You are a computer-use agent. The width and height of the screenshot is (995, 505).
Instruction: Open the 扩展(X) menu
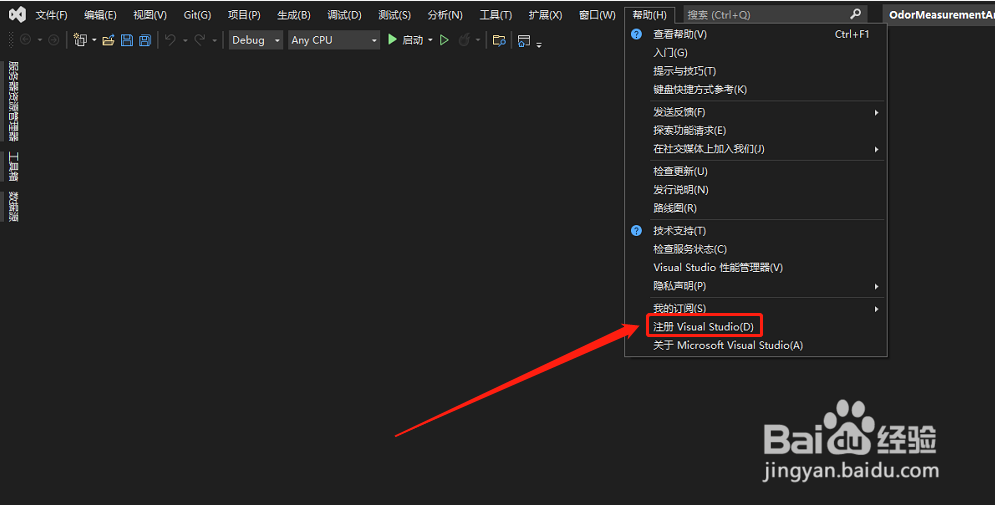(x=545, y=15)
